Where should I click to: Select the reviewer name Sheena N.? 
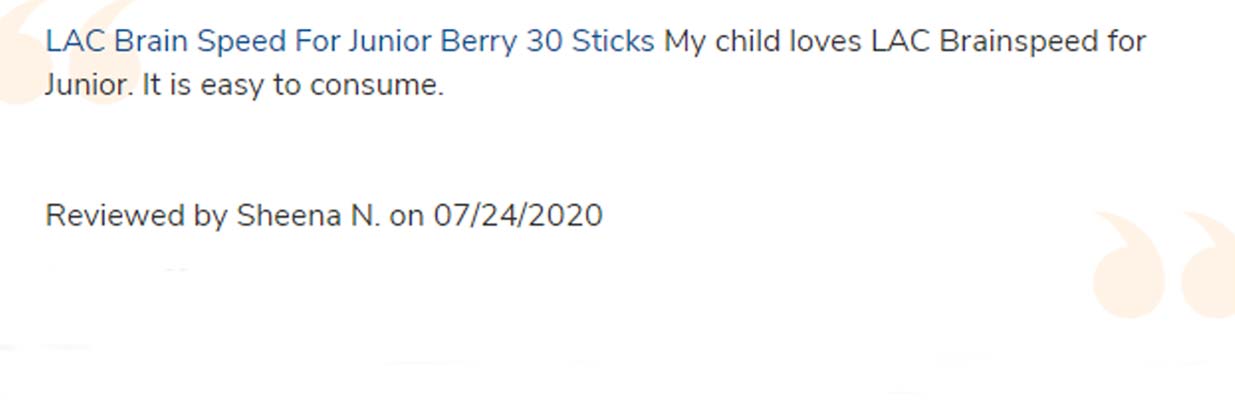[x=308, y=216]
